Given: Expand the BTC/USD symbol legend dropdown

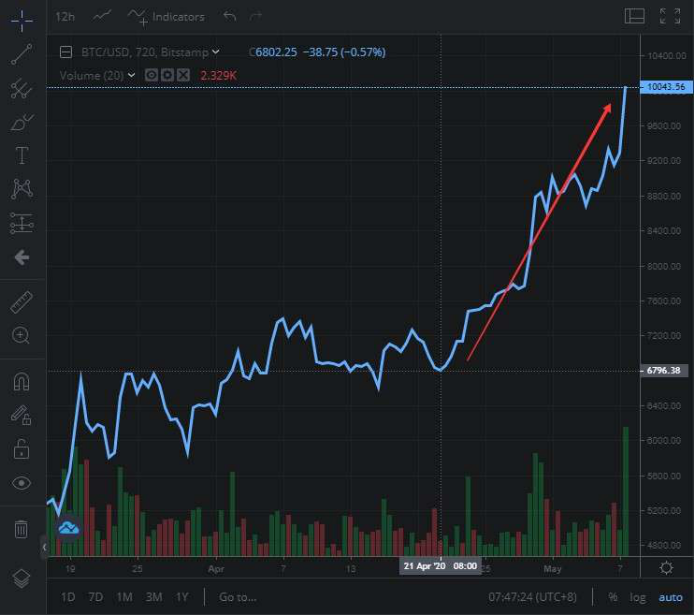Looking at the screenshot, I should [216, 52].
